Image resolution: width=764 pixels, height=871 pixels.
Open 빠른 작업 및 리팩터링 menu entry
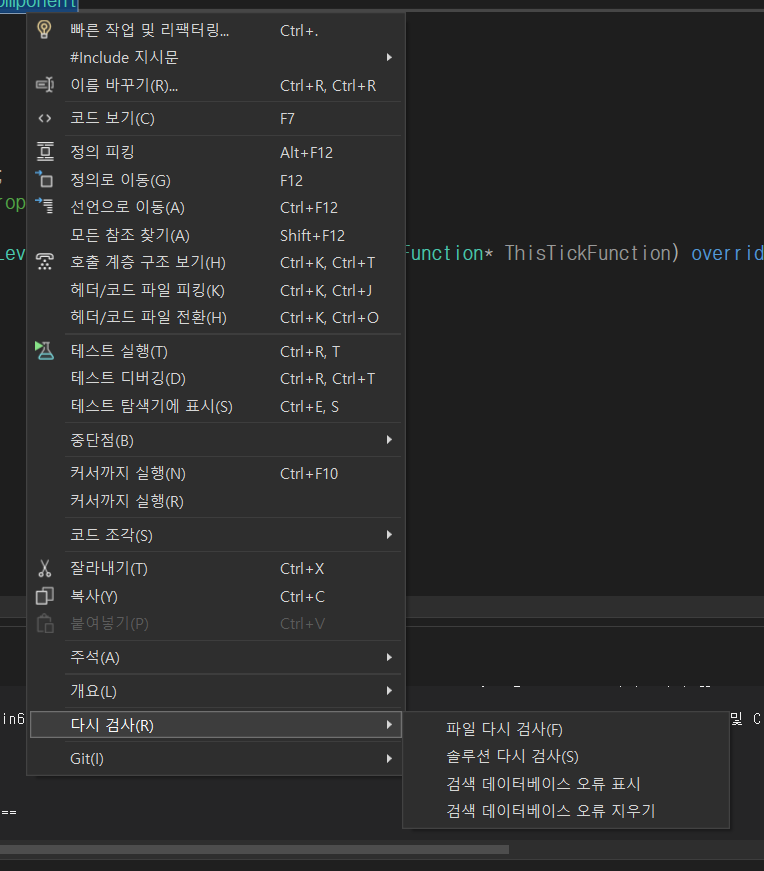click(216, 29)
